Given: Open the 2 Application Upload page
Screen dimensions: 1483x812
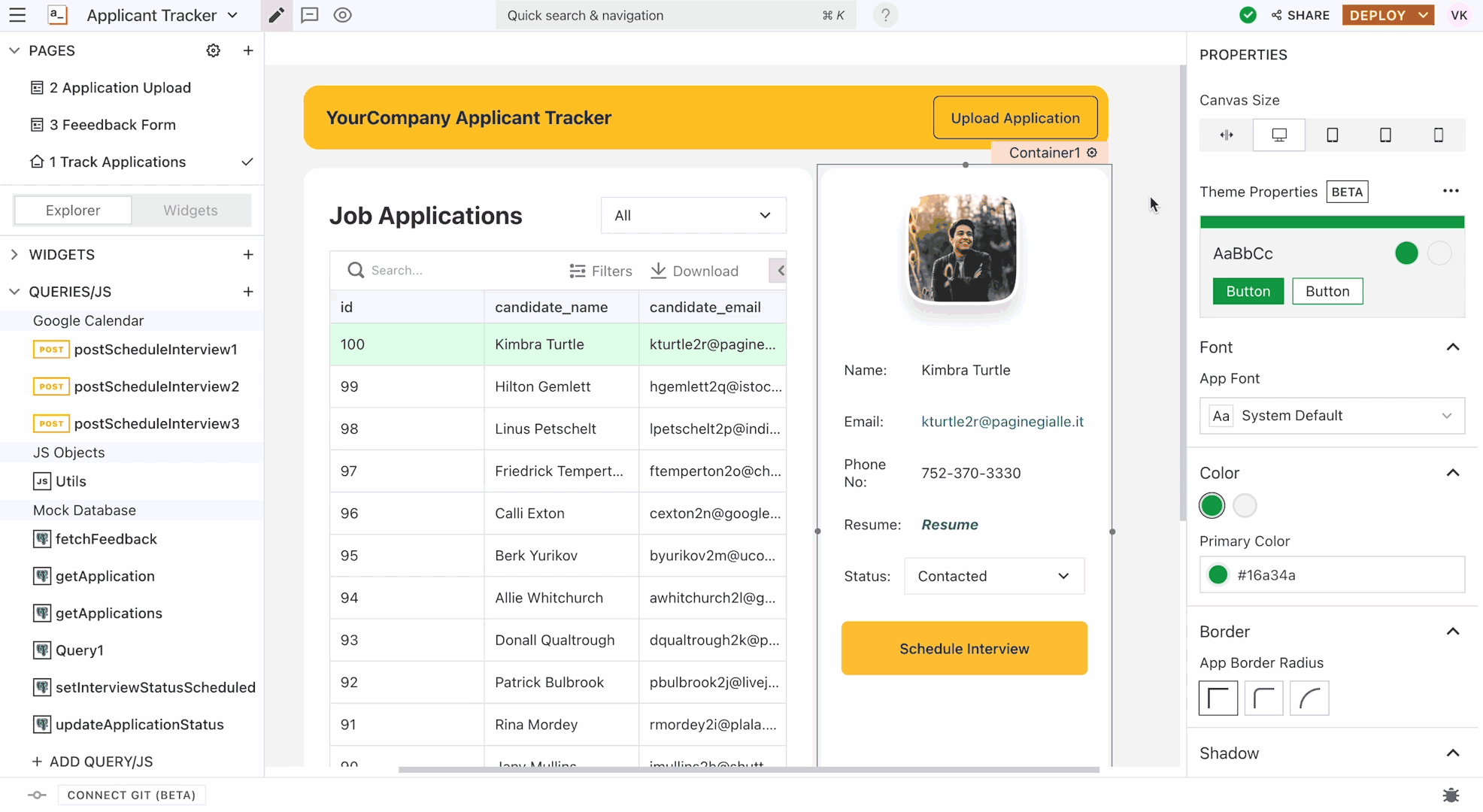Looking at the screenshot, I should click(x=120, y=88).
